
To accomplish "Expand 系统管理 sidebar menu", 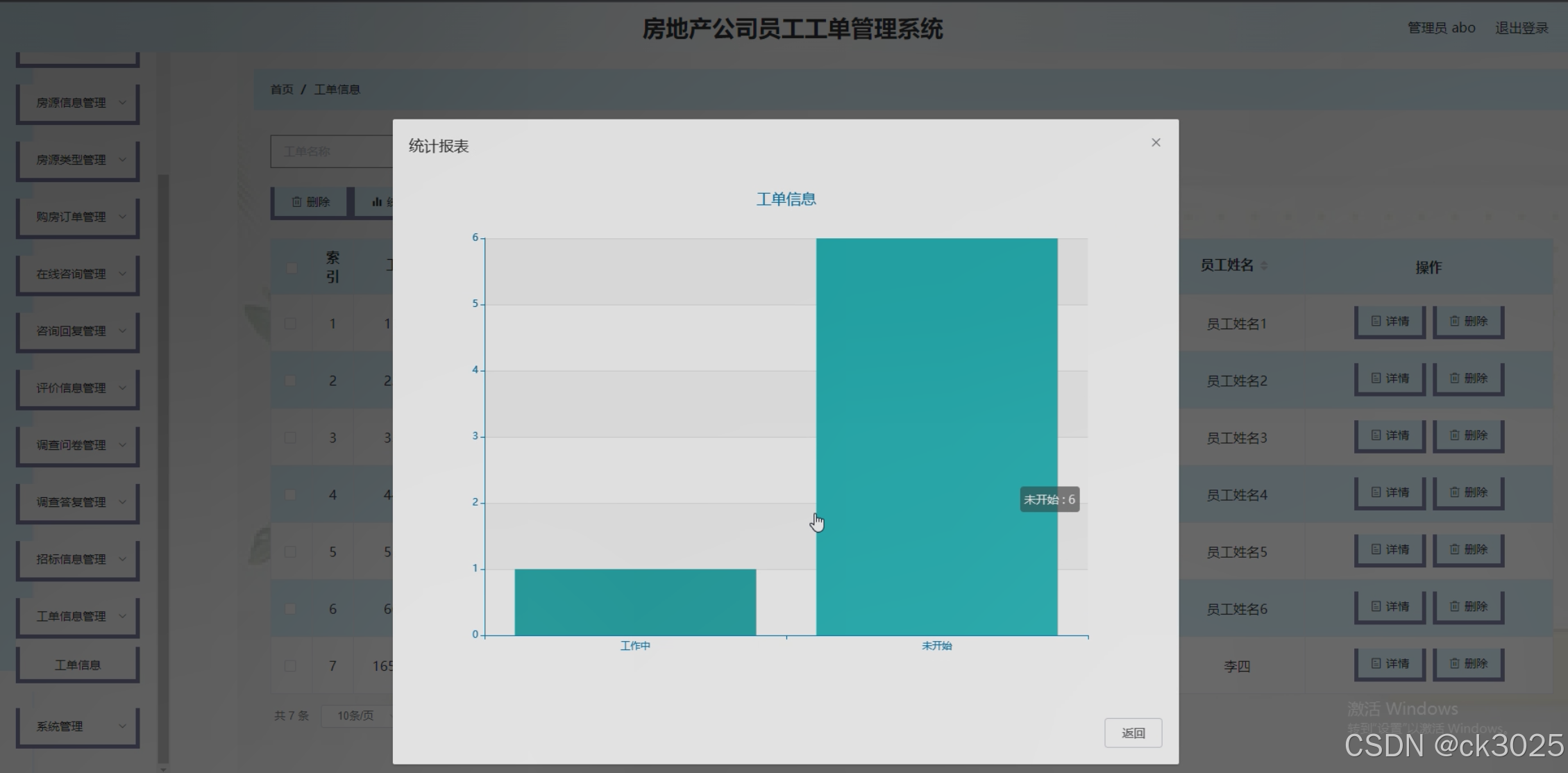I will tap(78, 726).
